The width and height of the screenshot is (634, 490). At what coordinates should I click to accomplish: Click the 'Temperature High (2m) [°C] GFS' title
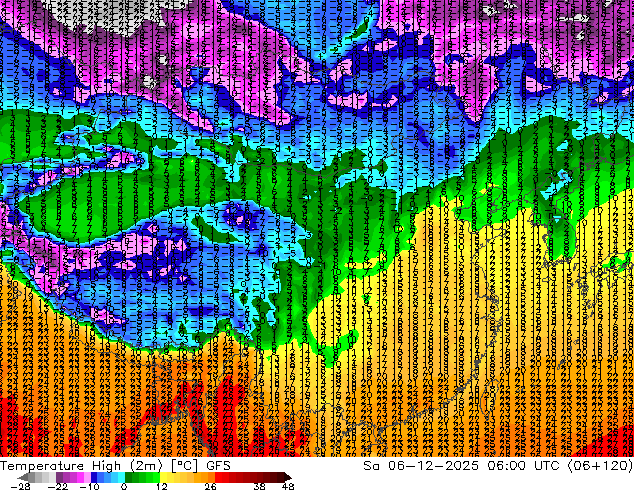[x=115, y=466]
